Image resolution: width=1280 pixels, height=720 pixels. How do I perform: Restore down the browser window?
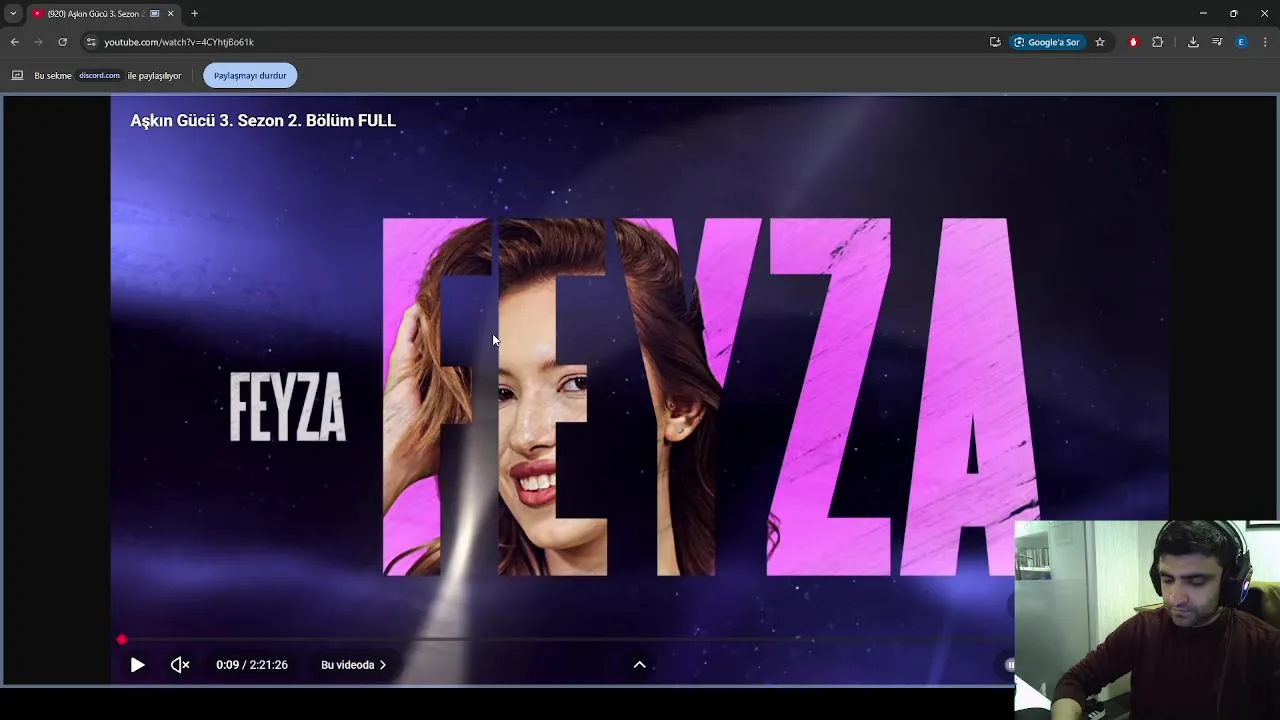tap(1234, 14)
